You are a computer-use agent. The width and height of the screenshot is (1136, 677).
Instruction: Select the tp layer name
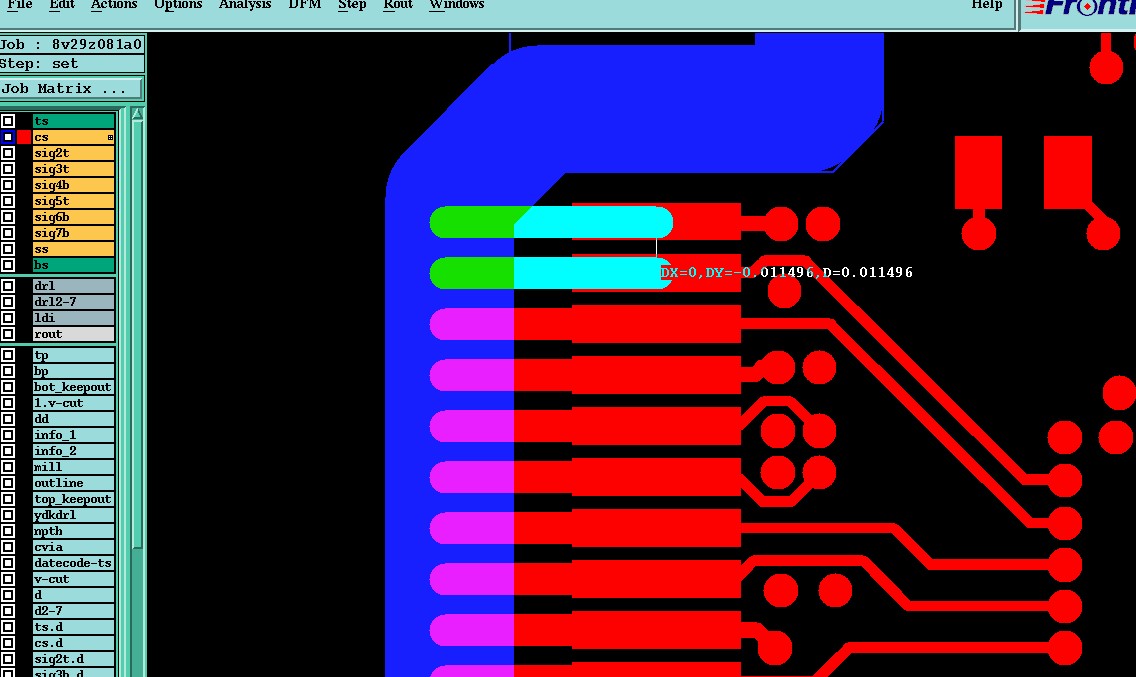(x=74, y=355)
